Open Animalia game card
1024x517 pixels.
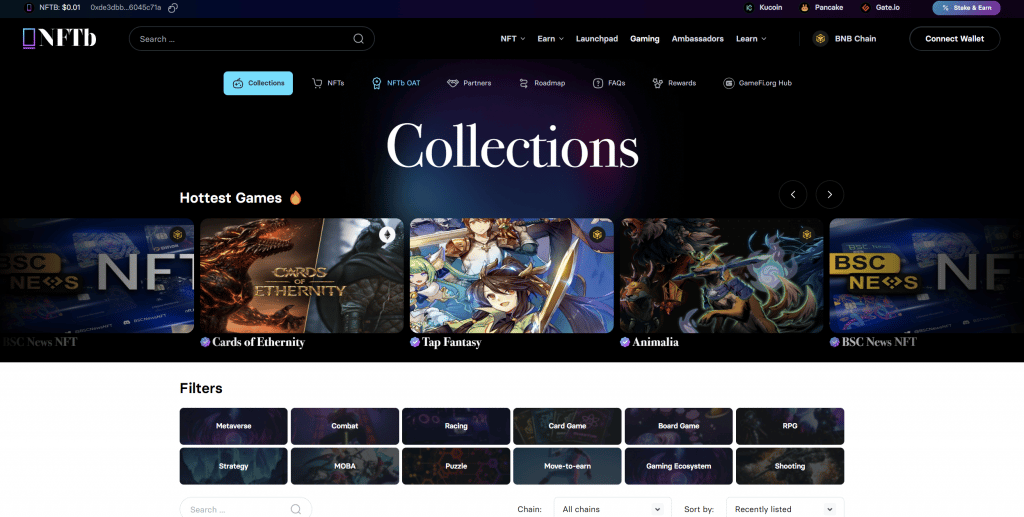722,275
